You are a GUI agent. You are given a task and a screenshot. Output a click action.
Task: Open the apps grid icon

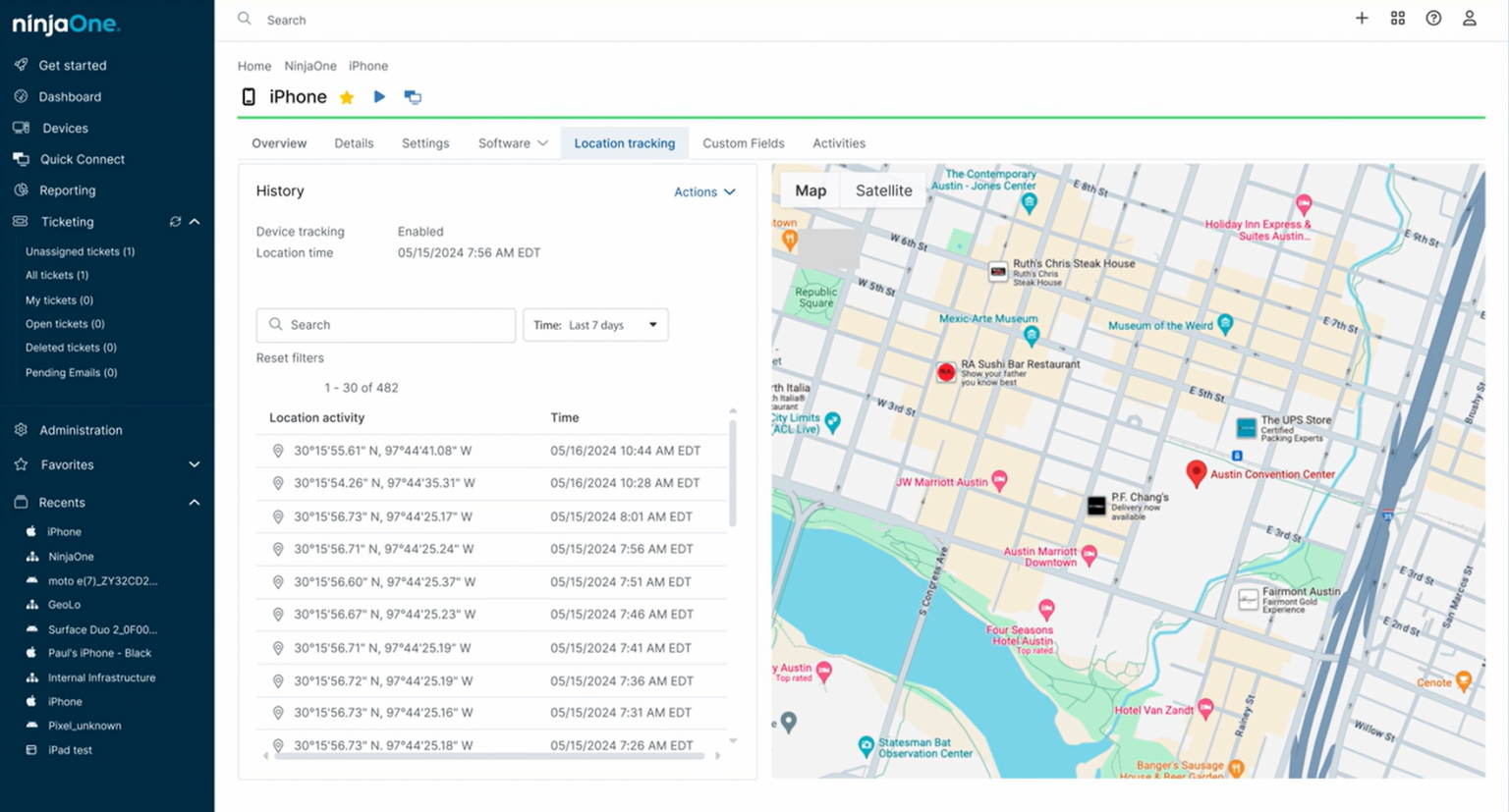click(x=1397, y=19)
